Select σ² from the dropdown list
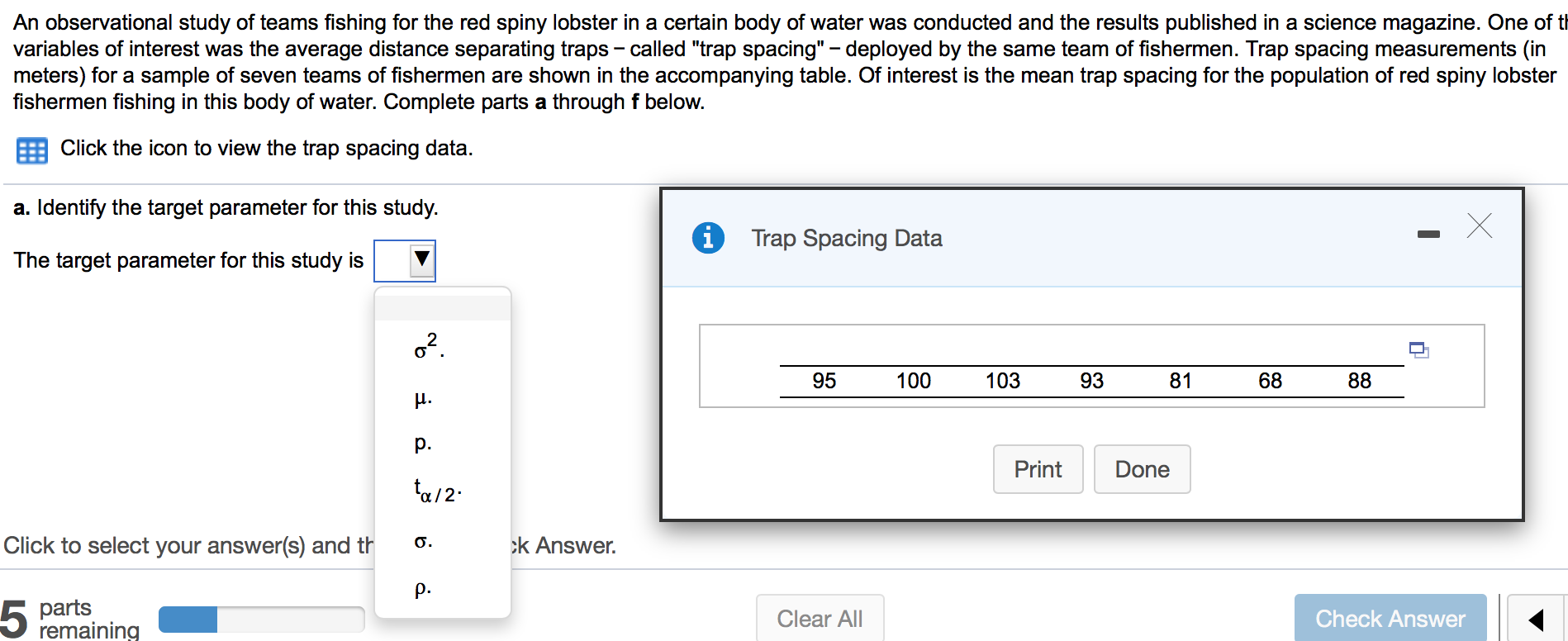The height and width of the screenshot is (641, 1568). pos(430,347)
